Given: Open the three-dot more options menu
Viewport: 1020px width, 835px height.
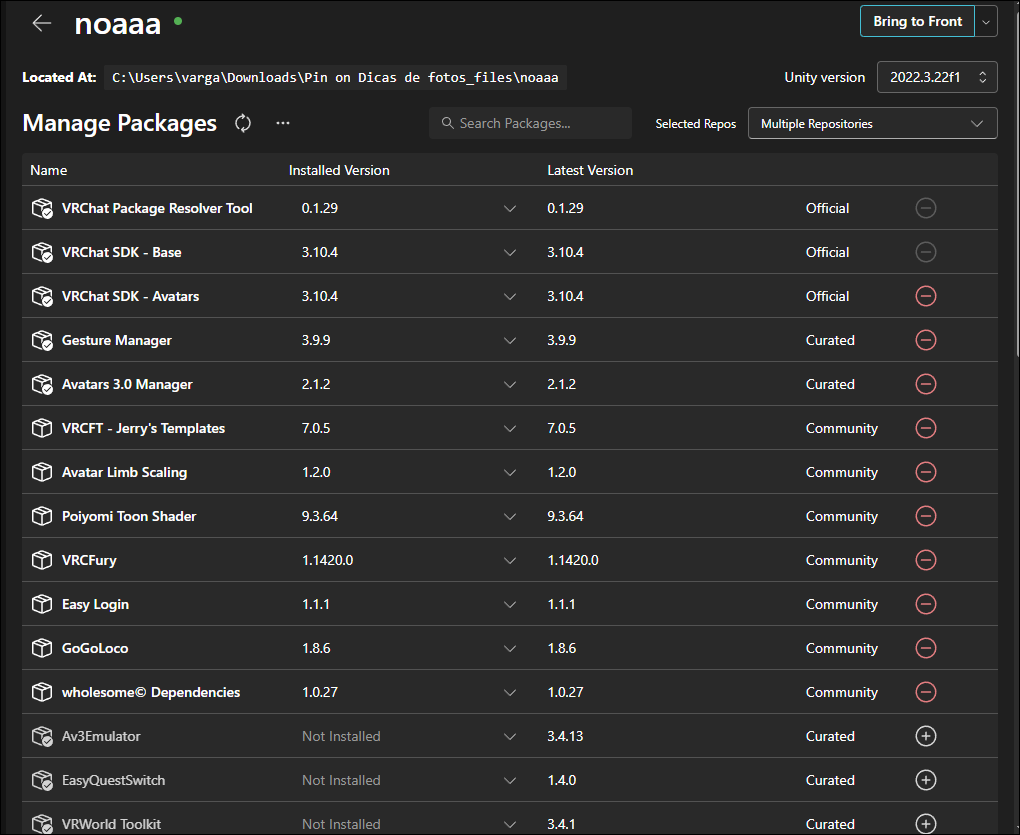Looking at the screenshot, I should [x=282, y=123].
